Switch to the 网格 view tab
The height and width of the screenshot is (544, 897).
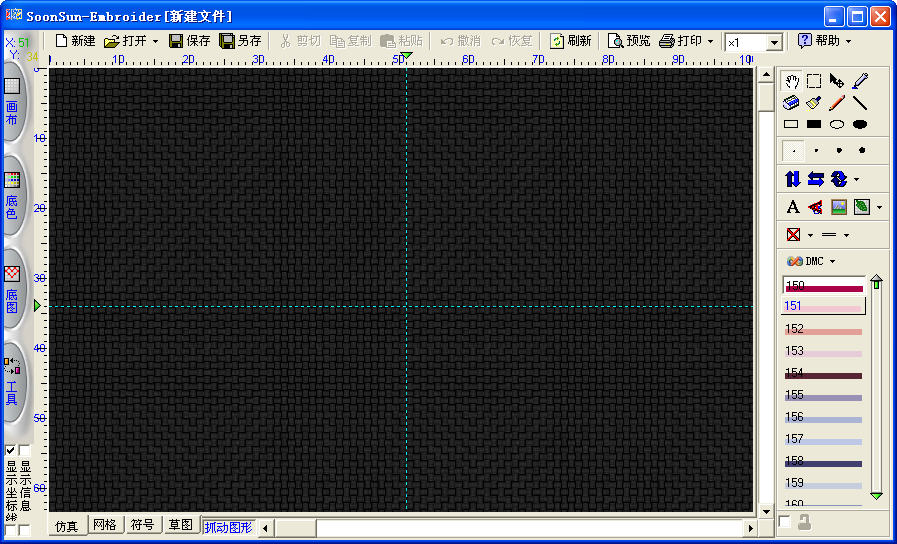(x=104, y=526)
